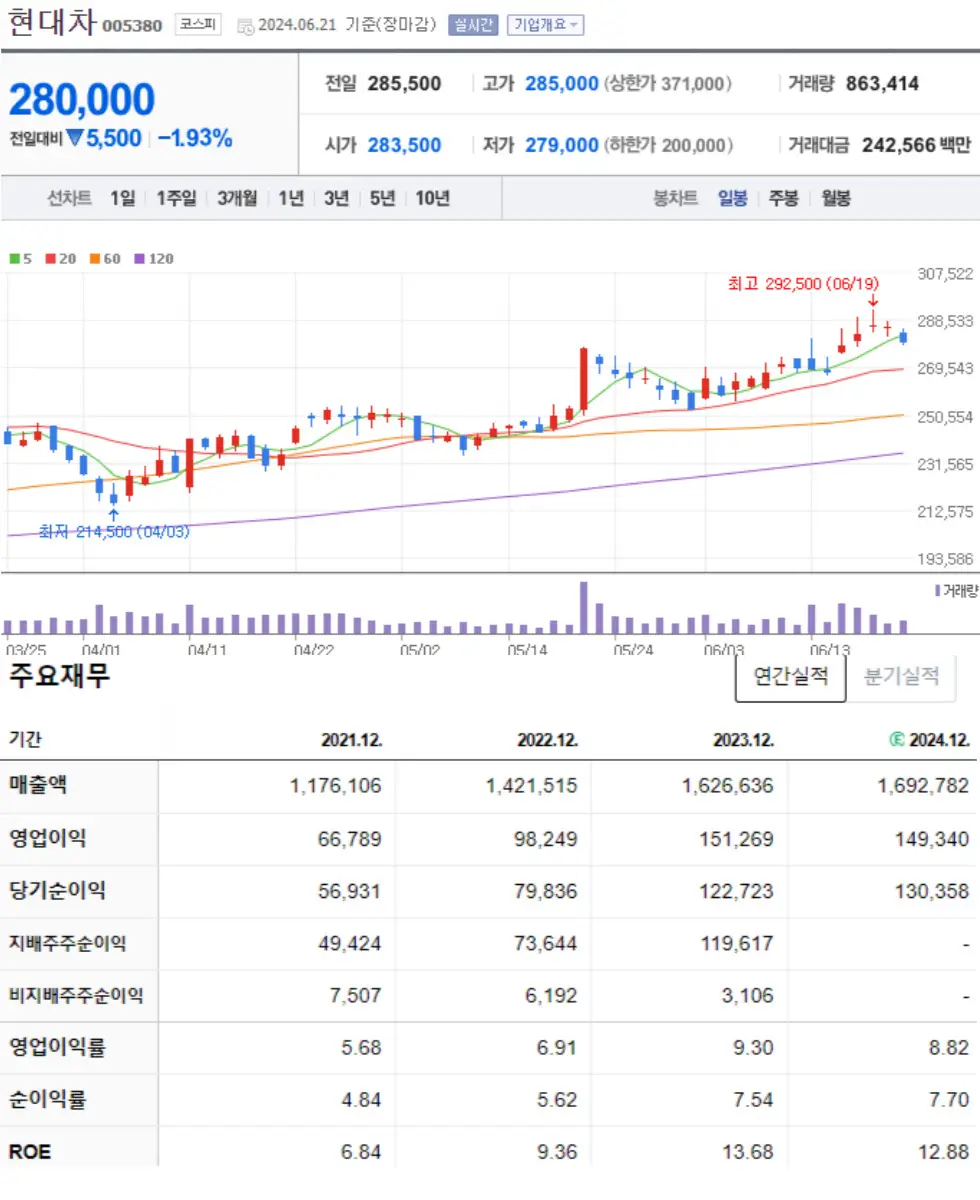Click the down arrow icon beside 5,500
This screenshot has width=980, height=1200.
click(74, 139)
